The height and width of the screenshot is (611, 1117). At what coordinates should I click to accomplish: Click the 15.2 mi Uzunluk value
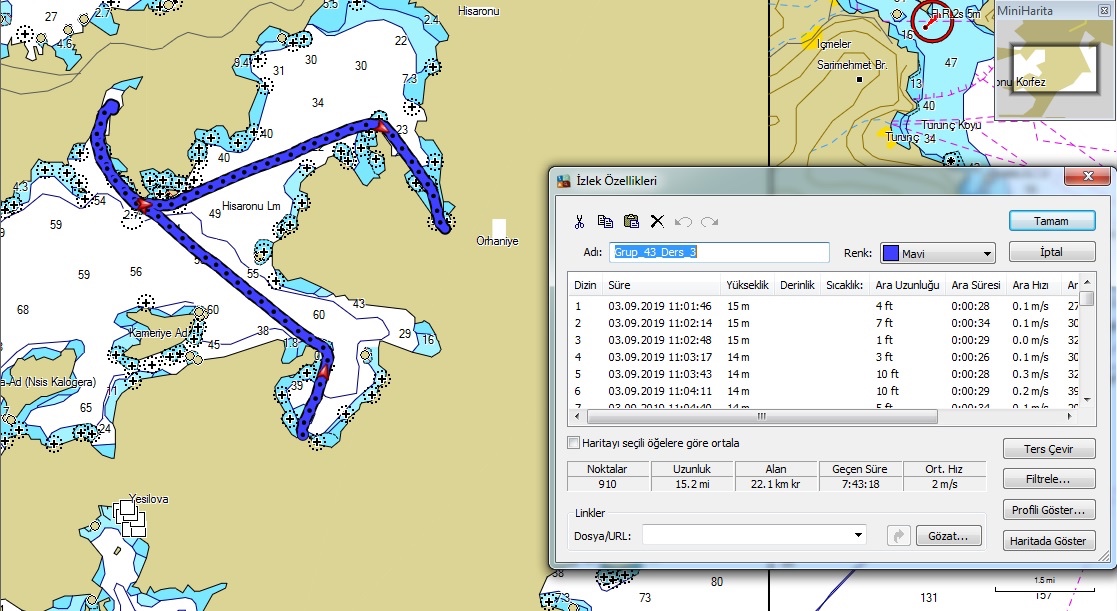click(x=692, y=484)
